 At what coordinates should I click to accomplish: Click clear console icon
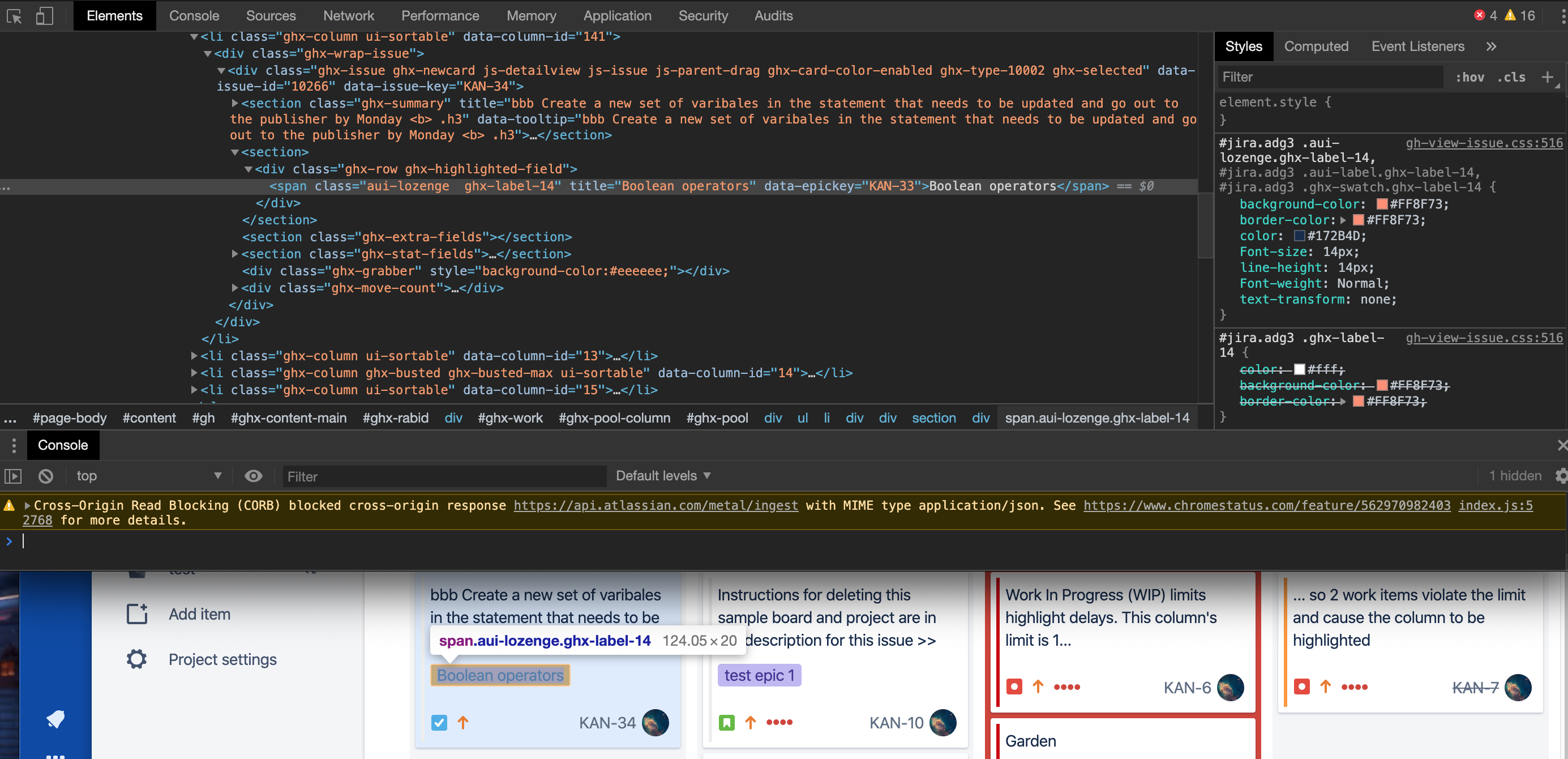click(x=46, y=476)
